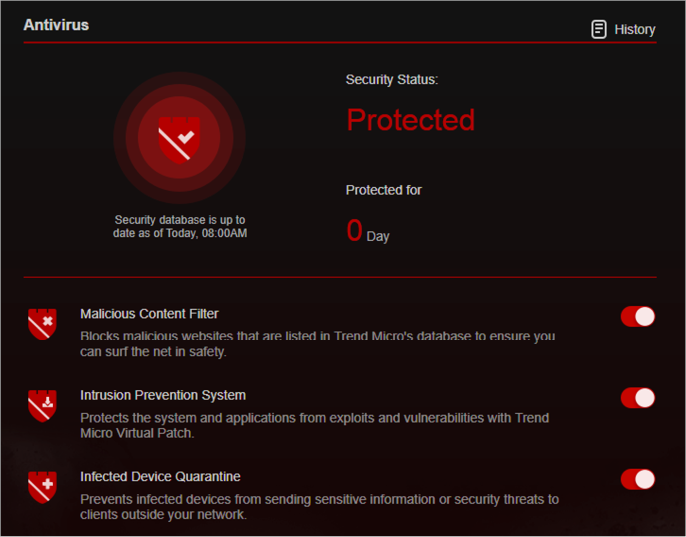Select the Intrusion Prevention System title
This screenshot has width=686, height=537.
(163, 395)
